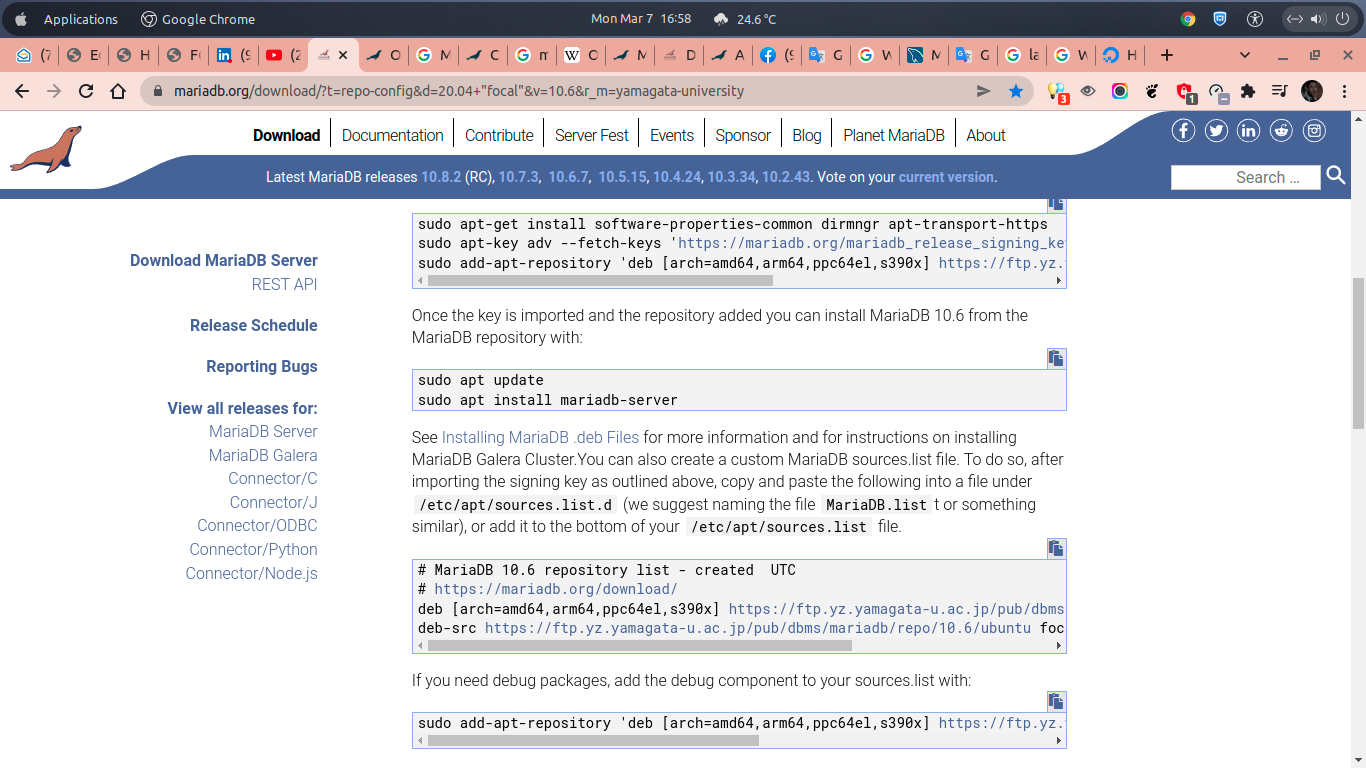
Task: Click the share page arrow icon
Action: pyautogui.click(x=984, y=91)
